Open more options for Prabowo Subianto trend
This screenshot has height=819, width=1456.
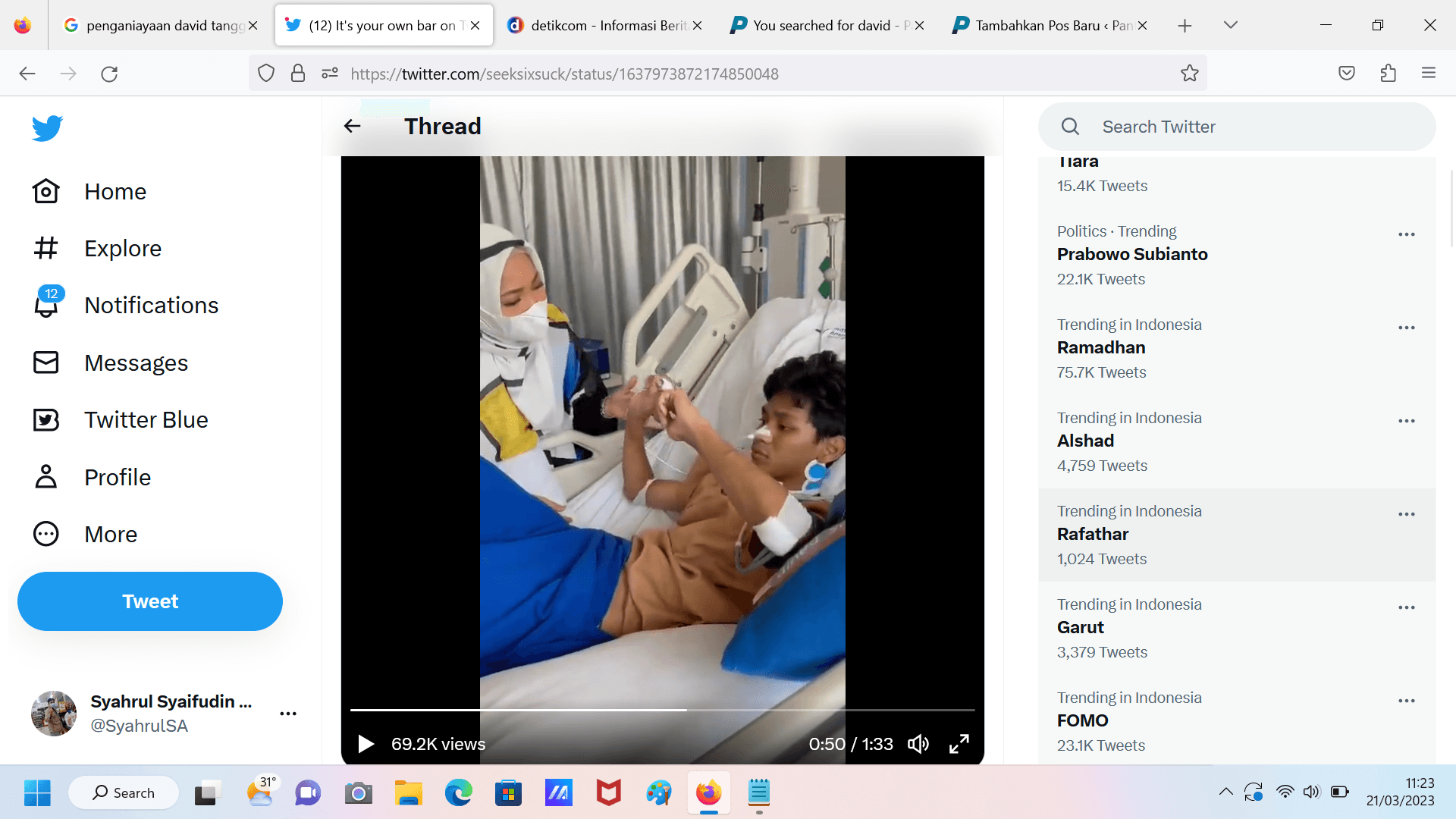[x=1407, y=234]
